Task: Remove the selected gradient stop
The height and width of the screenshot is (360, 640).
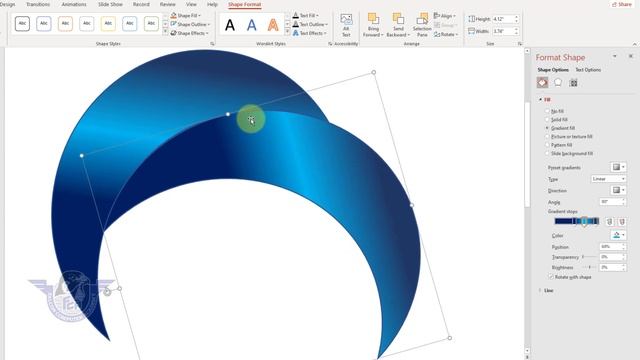Action: point(622,222)
